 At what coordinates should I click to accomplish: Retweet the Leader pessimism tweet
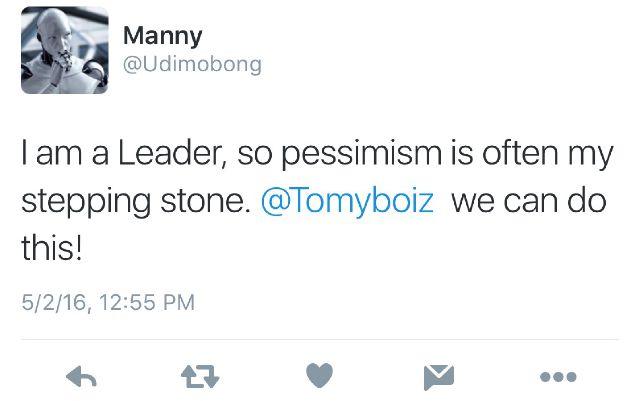199,375
